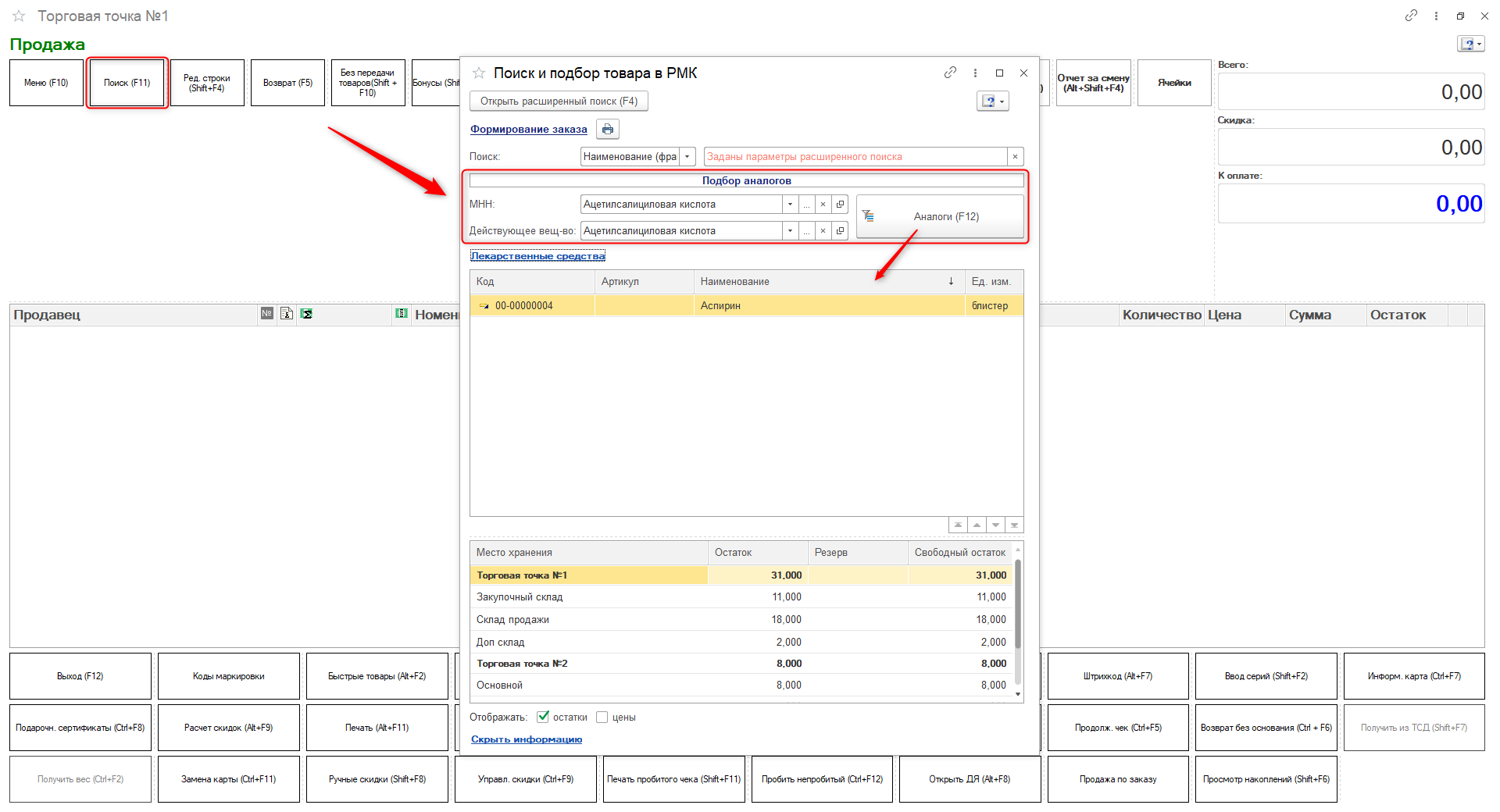This screenshot has height=812, width=1500.
Task: Choose МНН from list via the ellipsis button
Action: (x=806, y=204)
